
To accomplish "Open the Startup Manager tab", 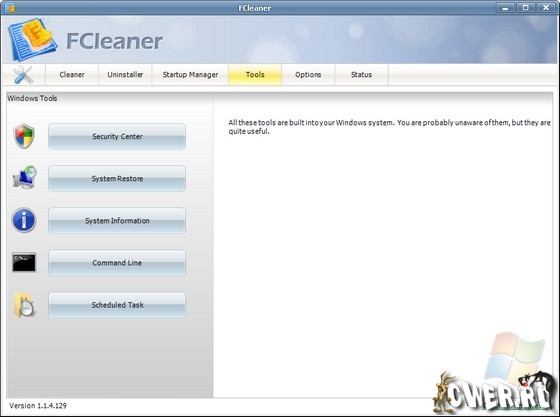I will (190, 75).
